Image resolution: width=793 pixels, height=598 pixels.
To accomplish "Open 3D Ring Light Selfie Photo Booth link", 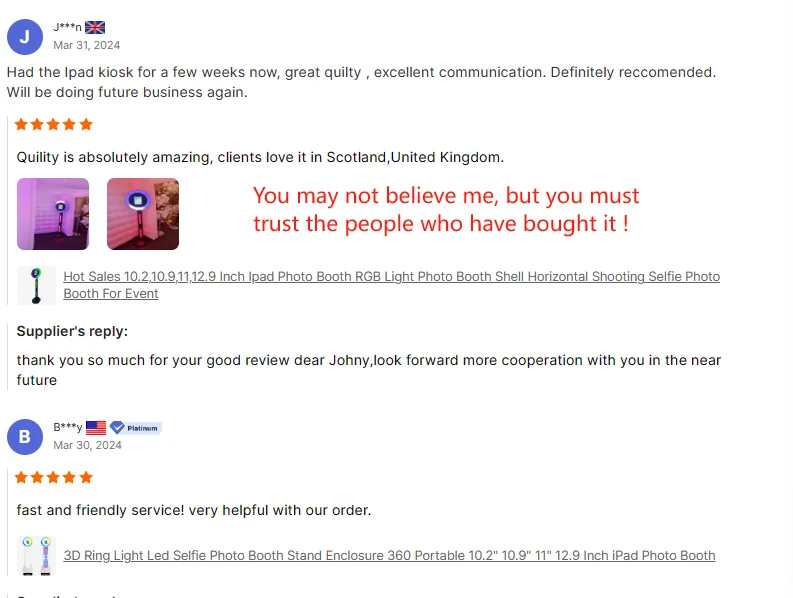I will [389, 556].
